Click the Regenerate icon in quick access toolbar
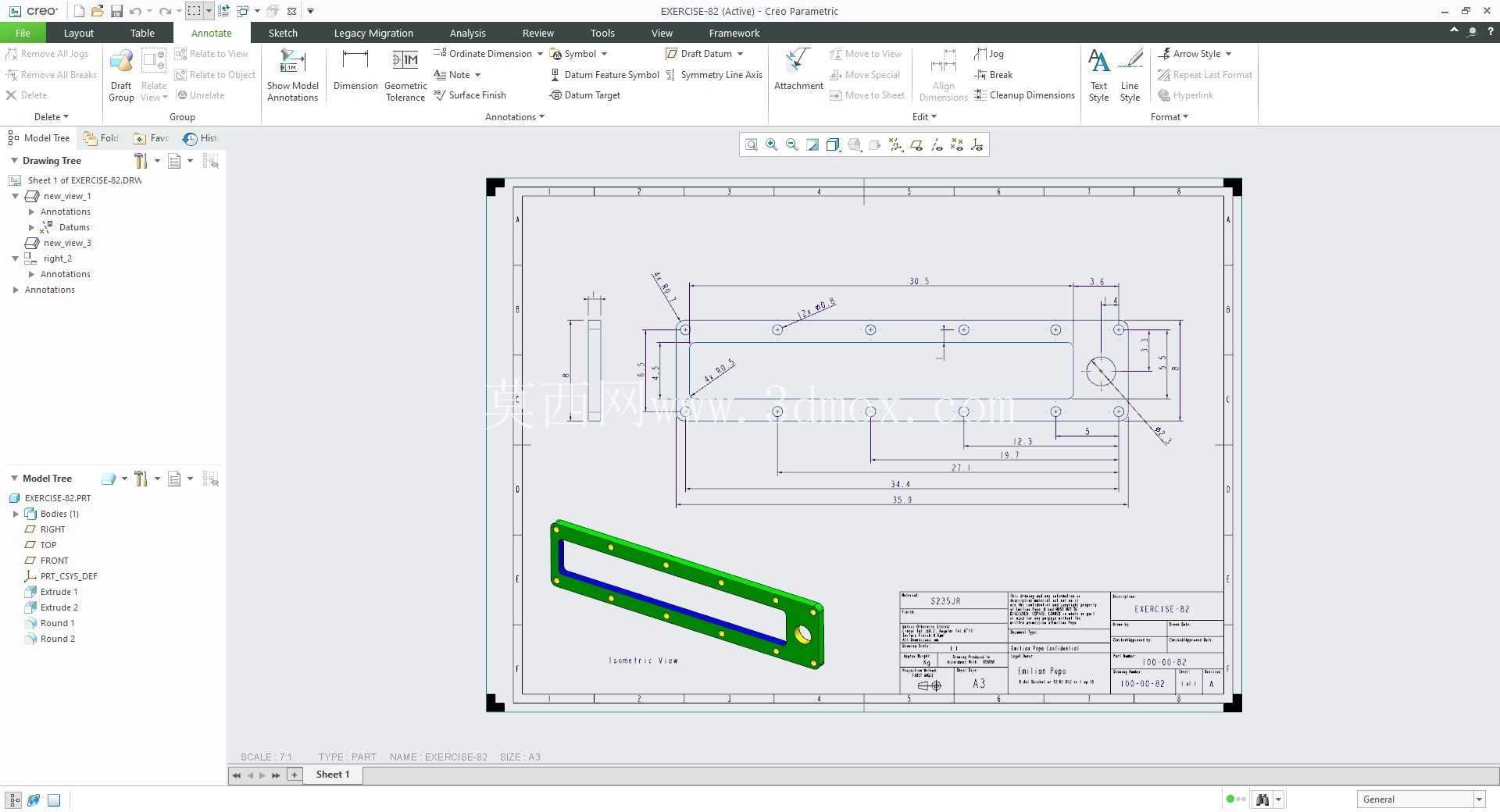This screenshot has width=1500, height=812. (223, 11)
